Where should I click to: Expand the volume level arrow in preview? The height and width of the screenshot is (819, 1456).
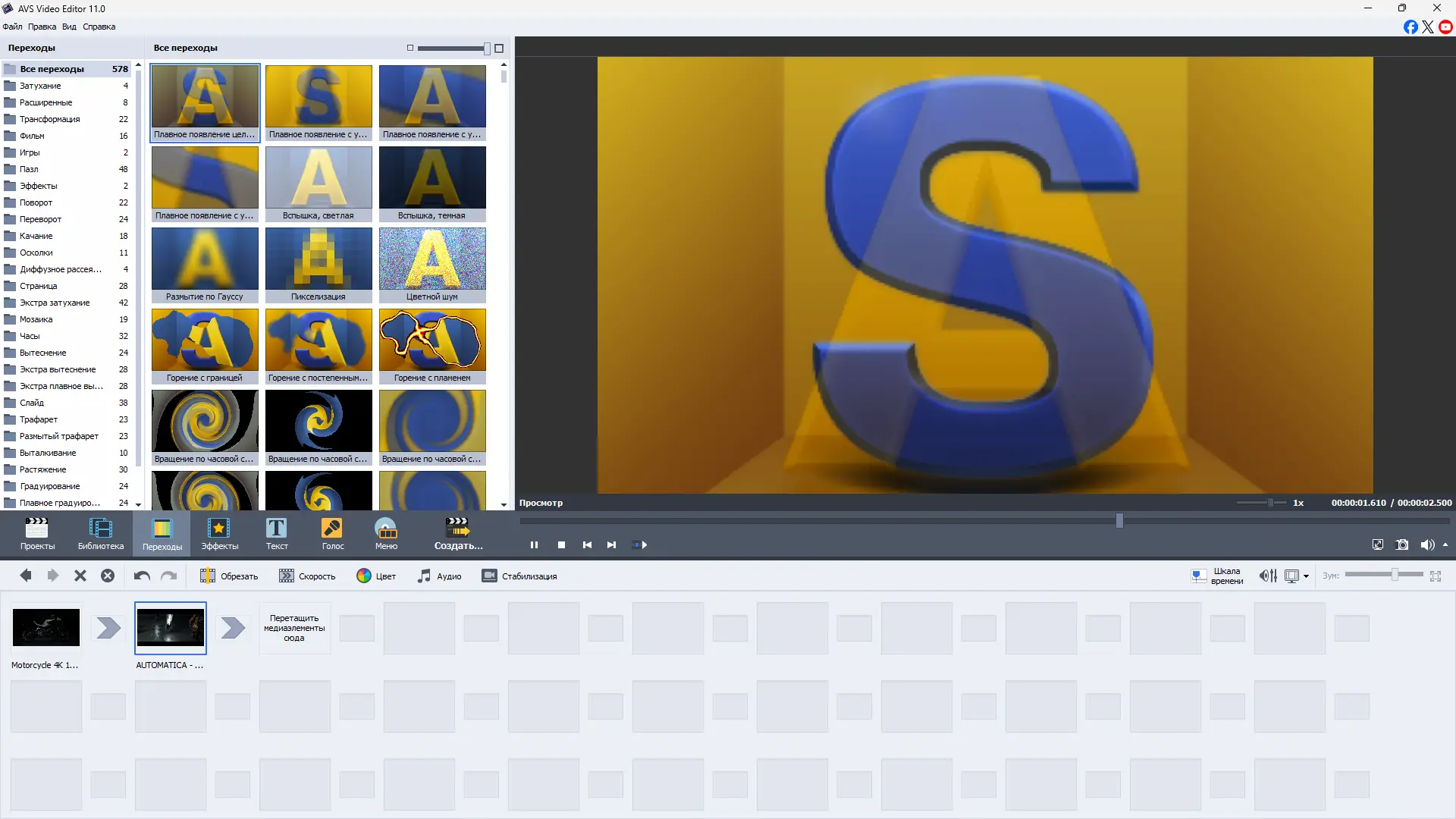[1445, 544]
